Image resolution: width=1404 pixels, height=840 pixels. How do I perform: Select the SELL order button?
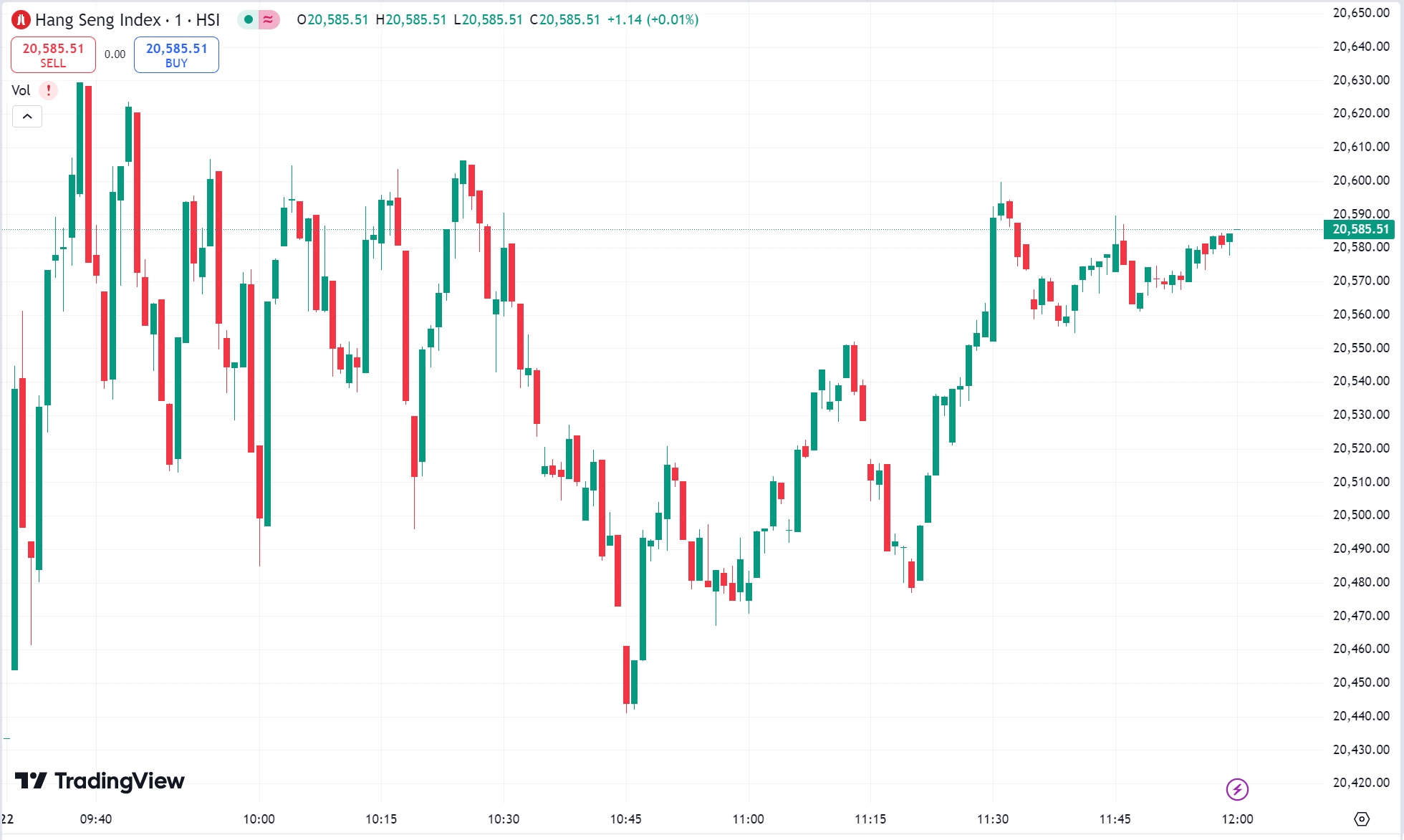pyautogui.click(x=52, y=54)
